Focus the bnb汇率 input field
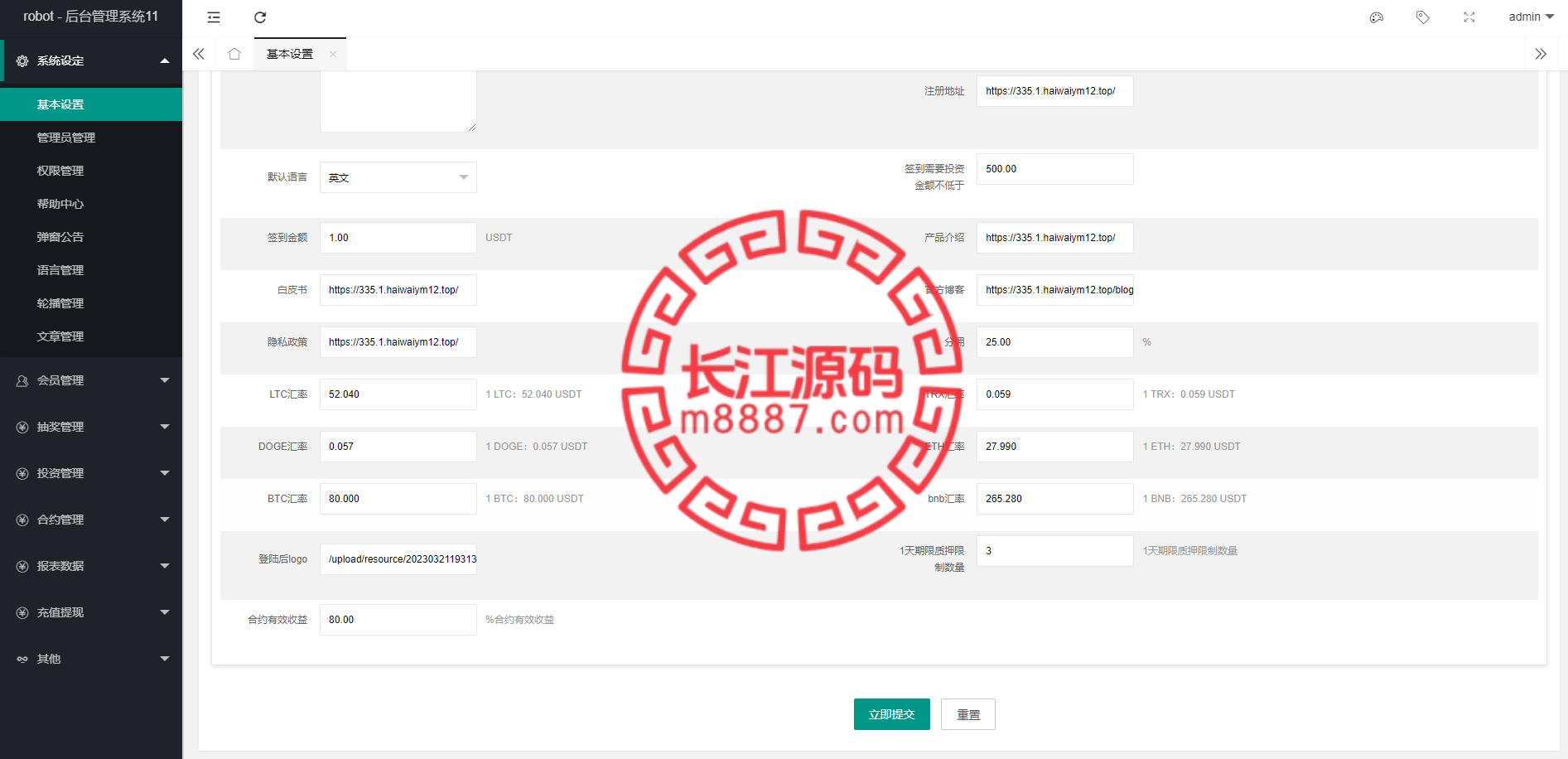 click(1055, 499)
